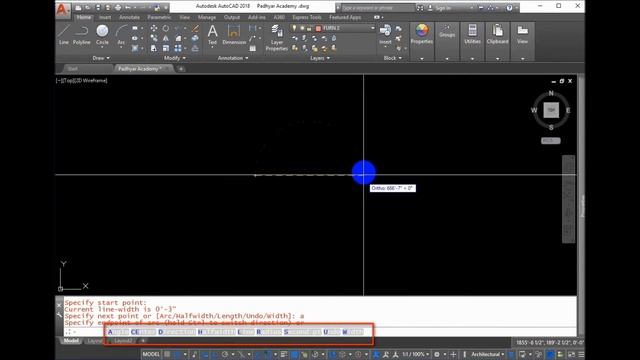Click the Scale tool in Modify panel
Screen dimensions: 640x360
click(166, 48)
